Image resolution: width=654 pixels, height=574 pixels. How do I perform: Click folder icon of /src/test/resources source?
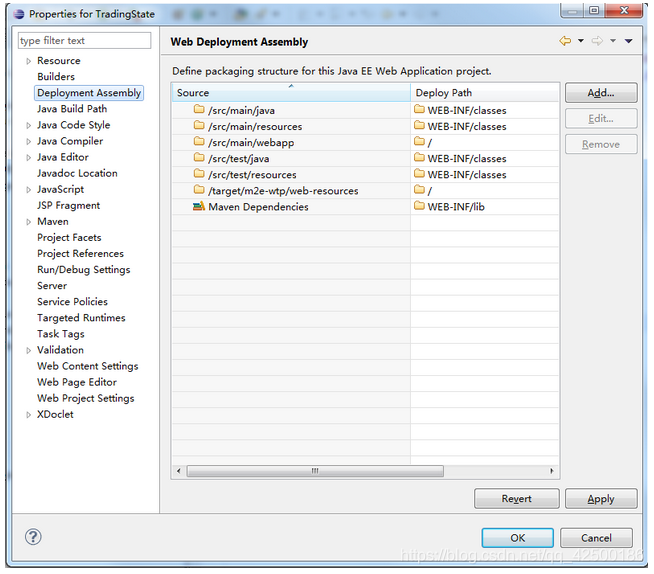tap(199, 174)
